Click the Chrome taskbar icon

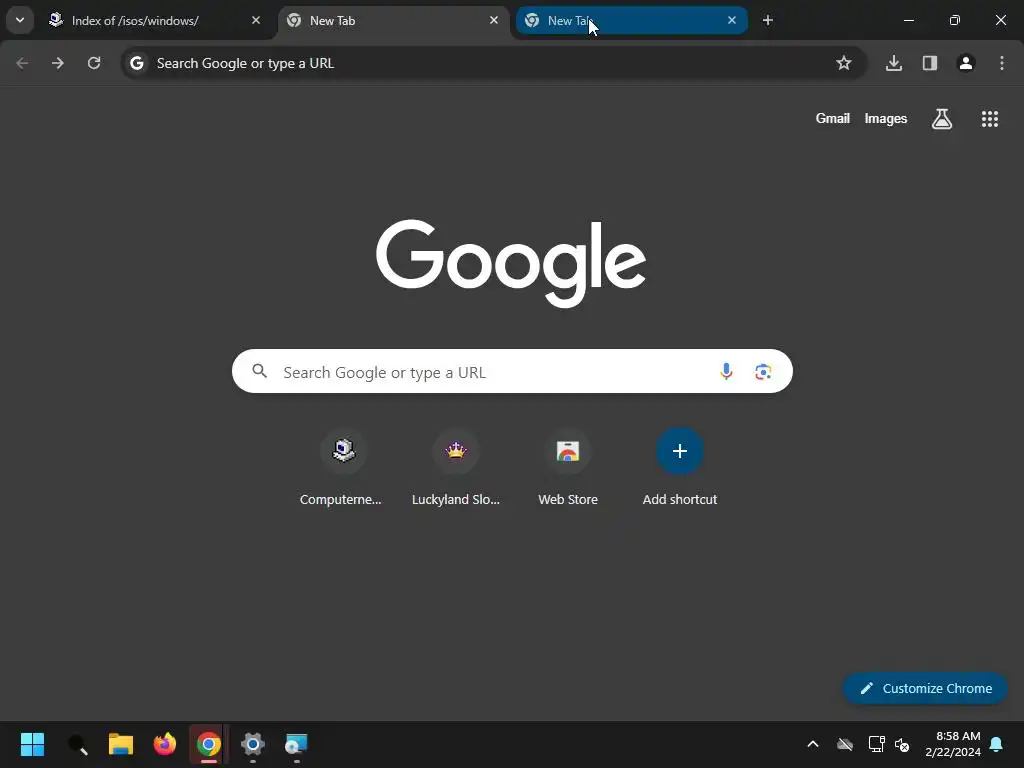coord(208,744)
